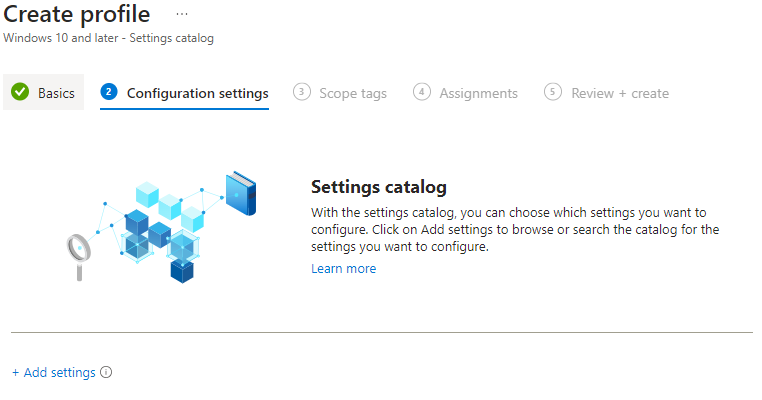Click the magnifying glass illustration
762x400 pixels.
click(79, 257)
